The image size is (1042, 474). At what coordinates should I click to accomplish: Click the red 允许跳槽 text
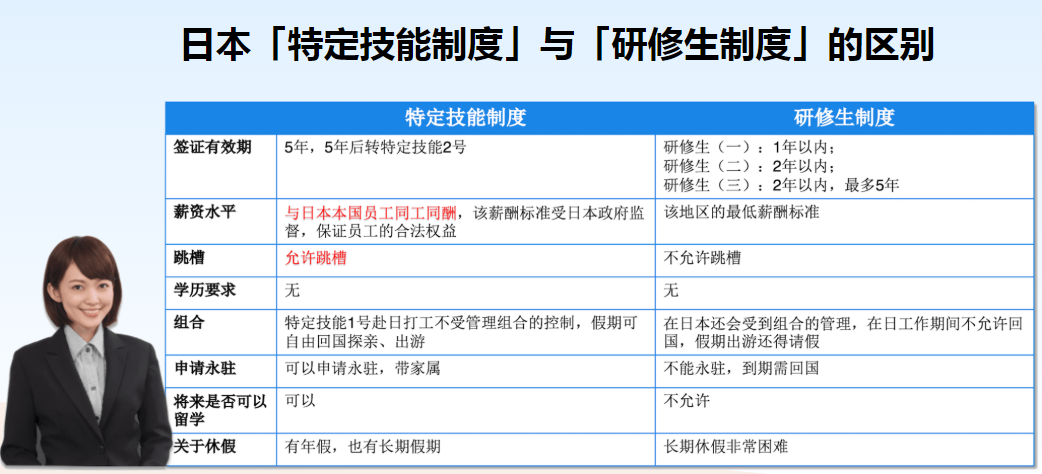(316, 257)
